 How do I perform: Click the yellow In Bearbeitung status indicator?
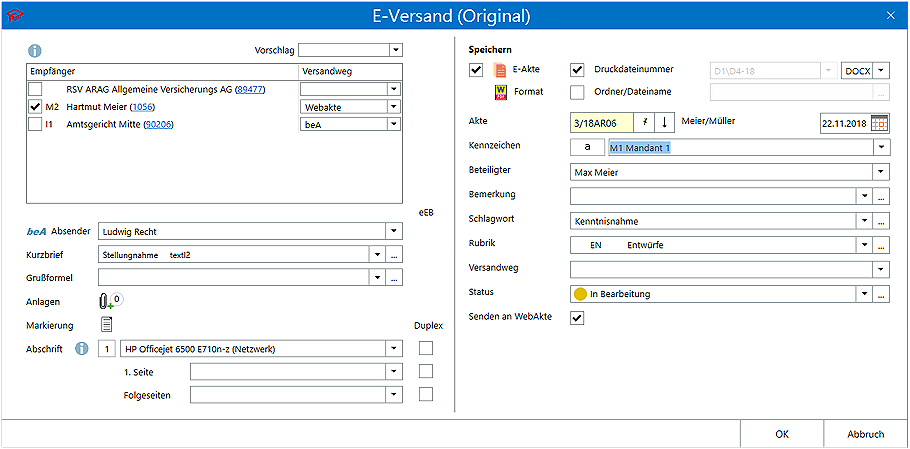581,294
